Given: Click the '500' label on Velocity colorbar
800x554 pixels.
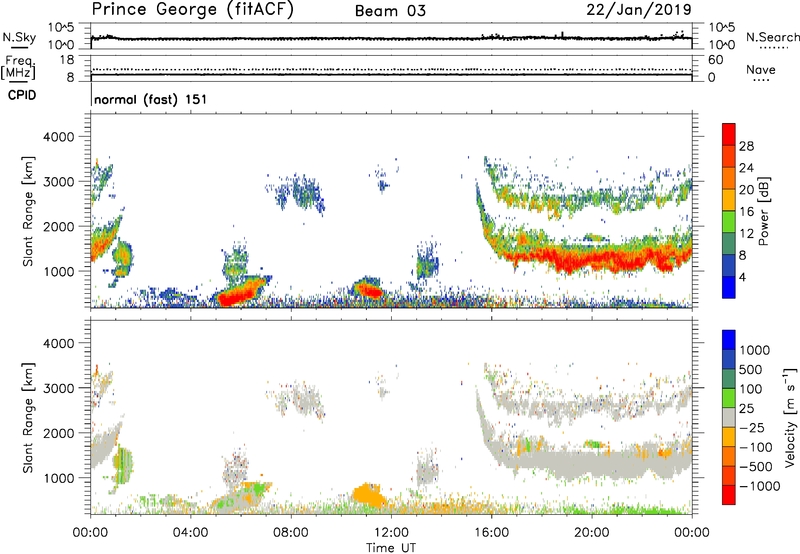Looking at the screenshot, I should pos(750,370).
